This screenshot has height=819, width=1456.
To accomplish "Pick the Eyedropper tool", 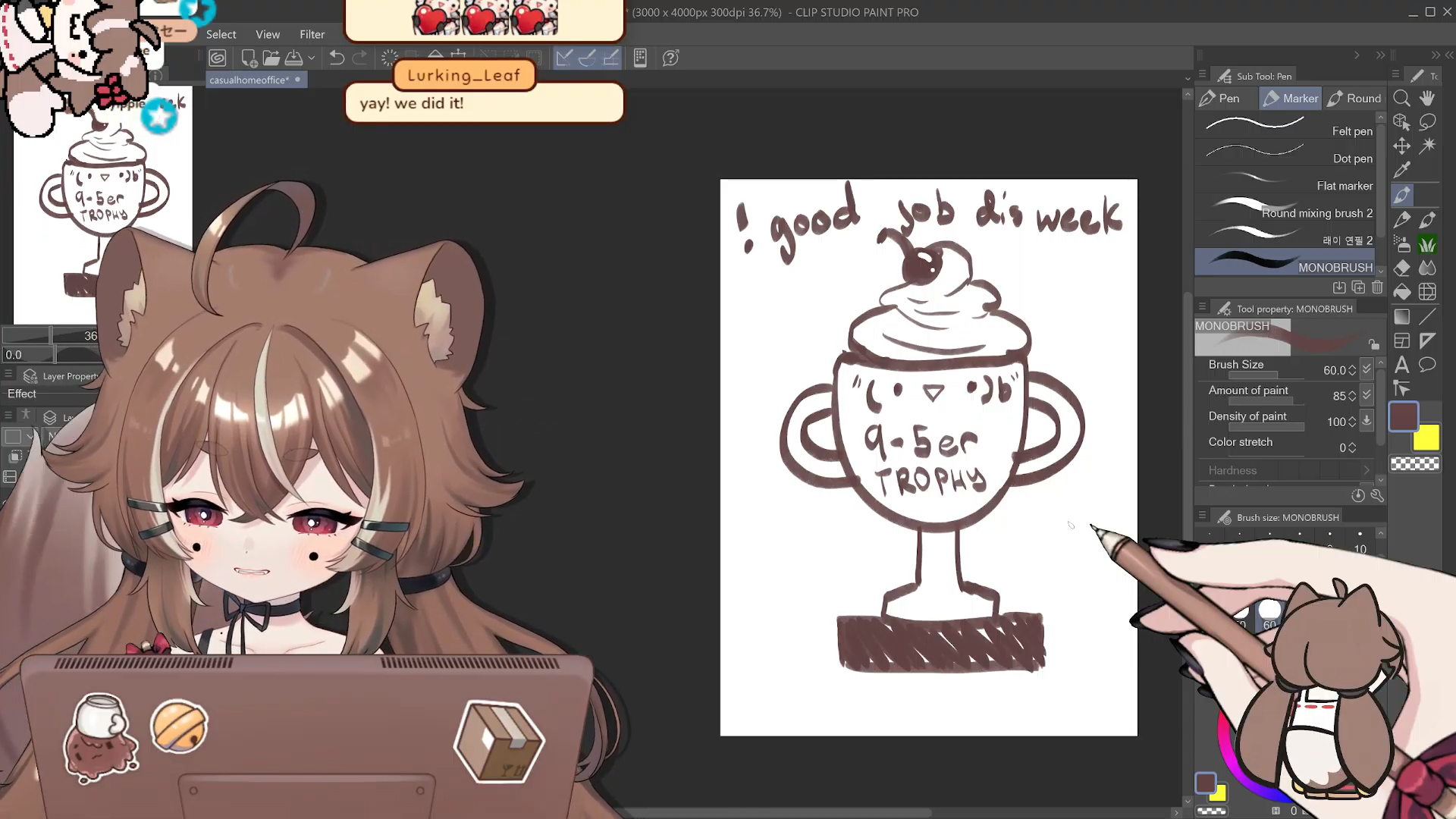I will tap(1401, 170).
